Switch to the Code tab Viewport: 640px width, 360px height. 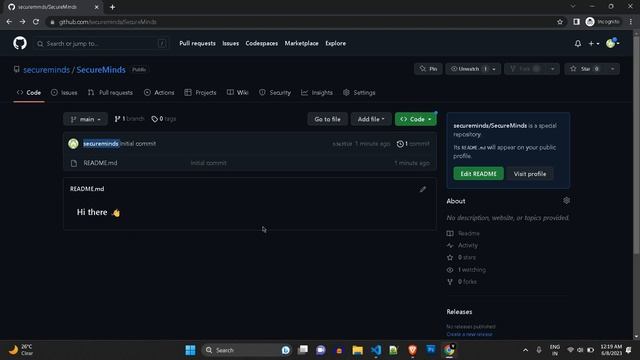(29, 93)
